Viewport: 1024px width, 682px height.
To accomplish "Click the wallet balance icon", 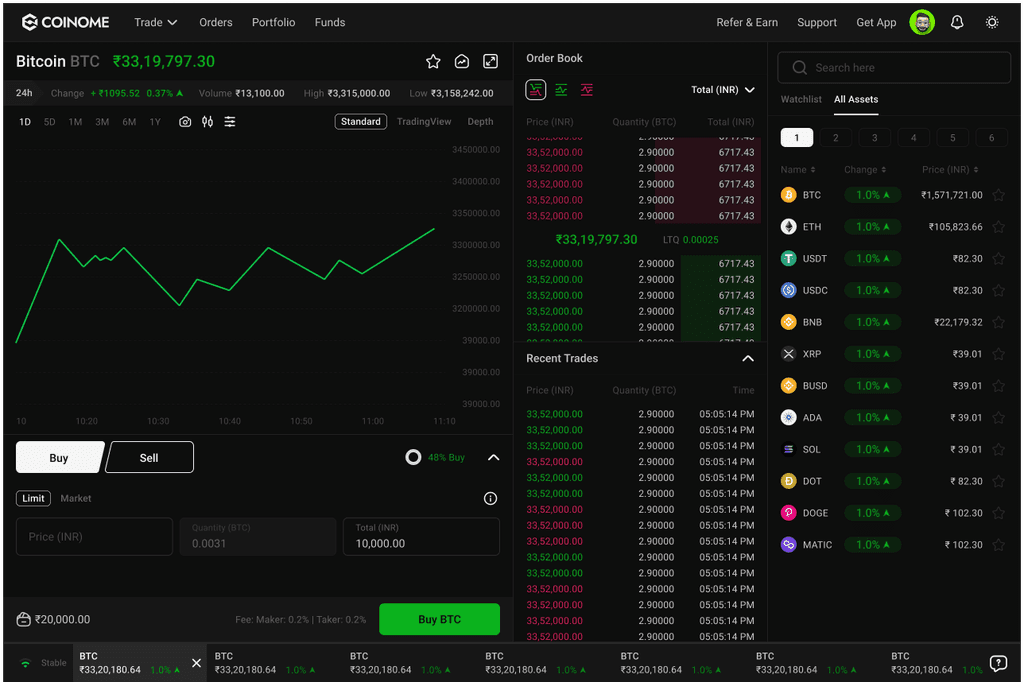I will tap(24, 619).
